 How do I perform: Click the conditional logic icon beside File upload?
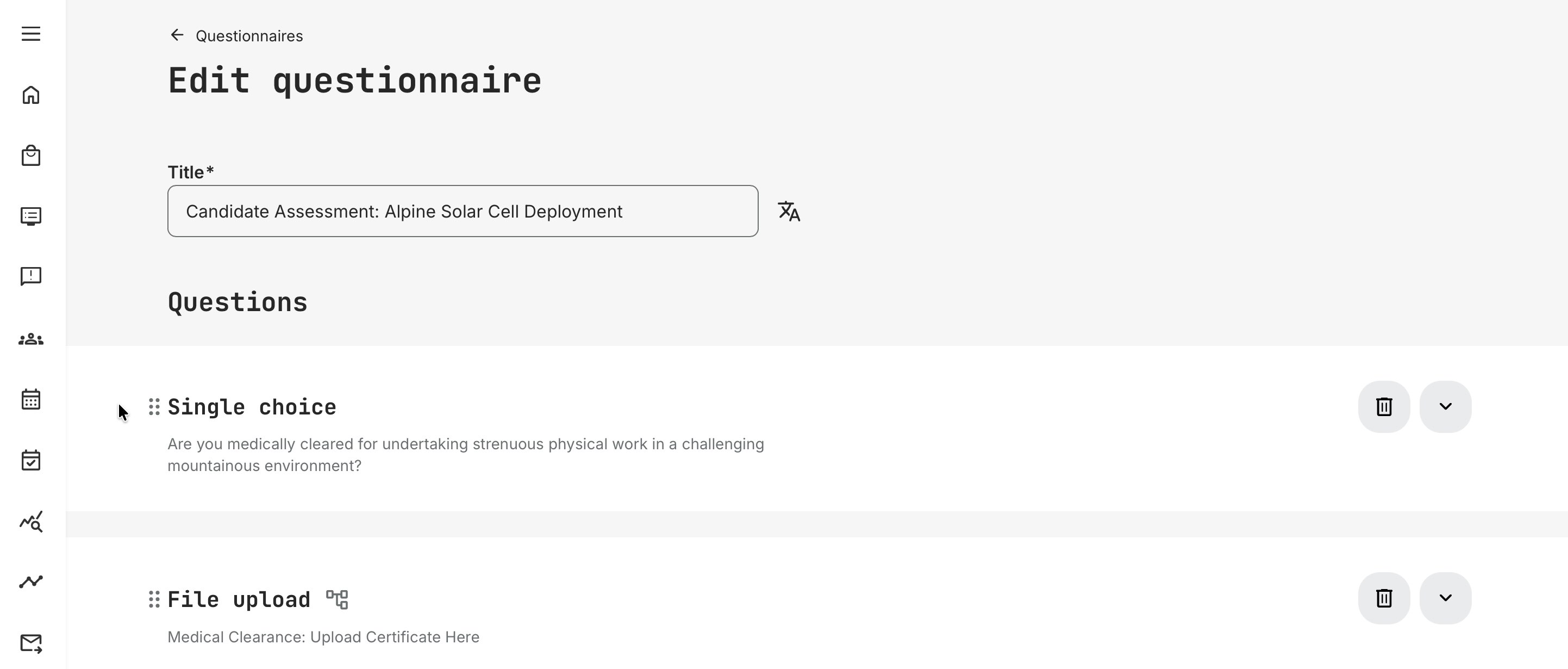point(338,599)
